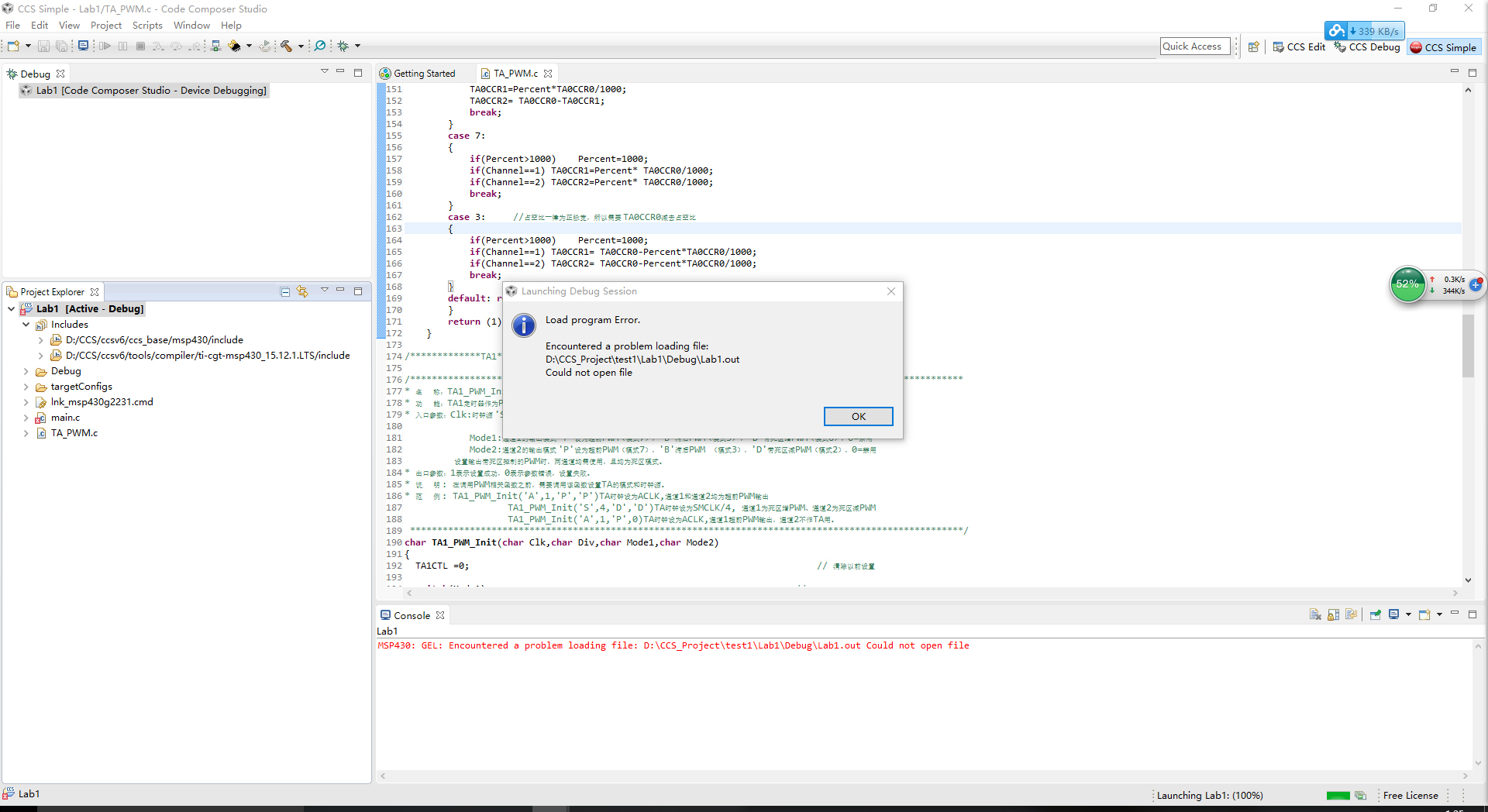Close the Launching Debug Session dialog

coord(891,291)
